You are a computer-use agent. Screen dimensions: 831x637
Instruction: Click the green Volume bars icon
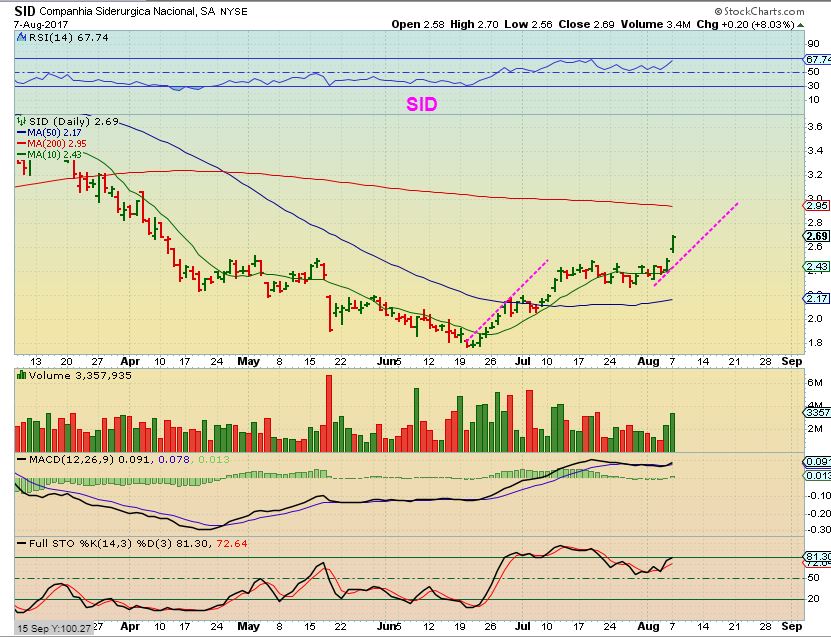pos(22,375)
